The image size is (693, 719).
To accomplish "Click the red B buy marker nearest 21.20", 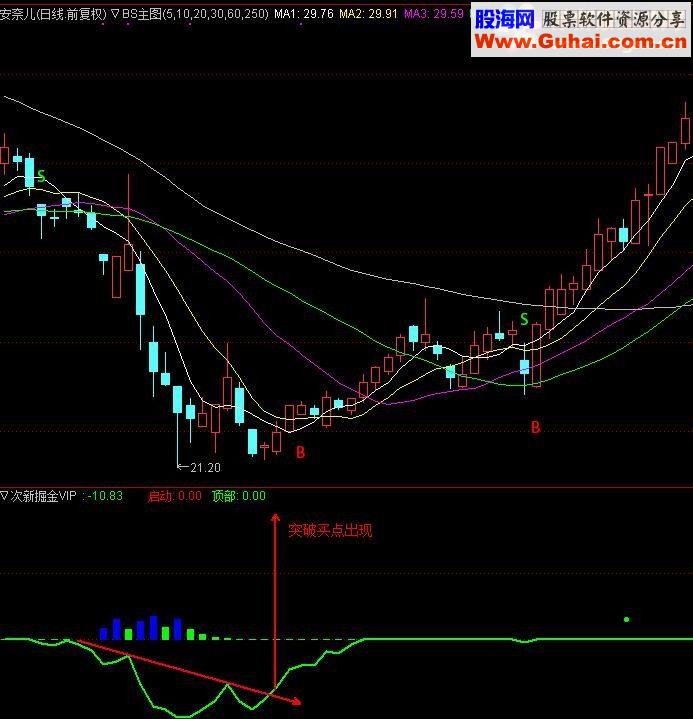I will (300, 453).
